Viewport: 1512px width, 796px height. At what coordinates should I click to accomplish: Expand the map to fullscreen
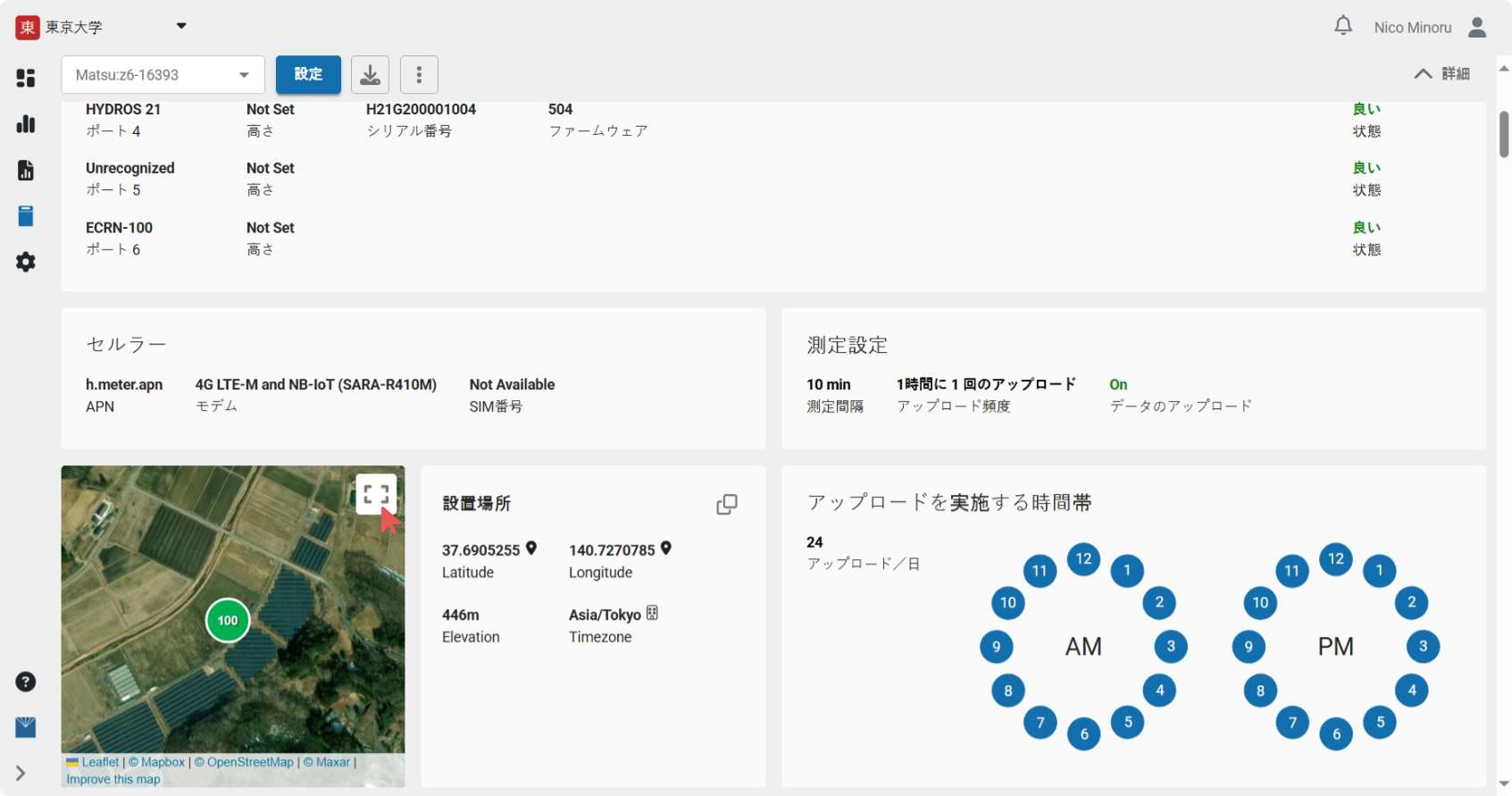[x=376, y=494]
